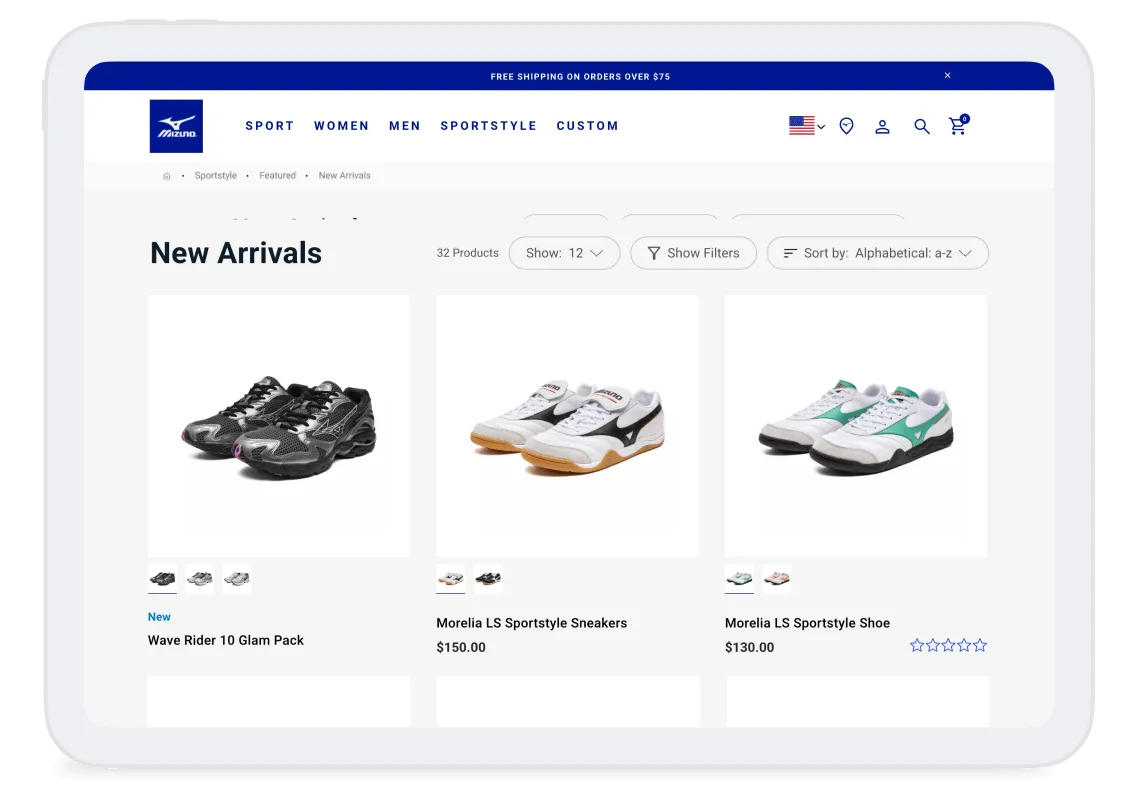Click the Morelia Shoe green main image
1139x803 pixels.
[856, 426]
